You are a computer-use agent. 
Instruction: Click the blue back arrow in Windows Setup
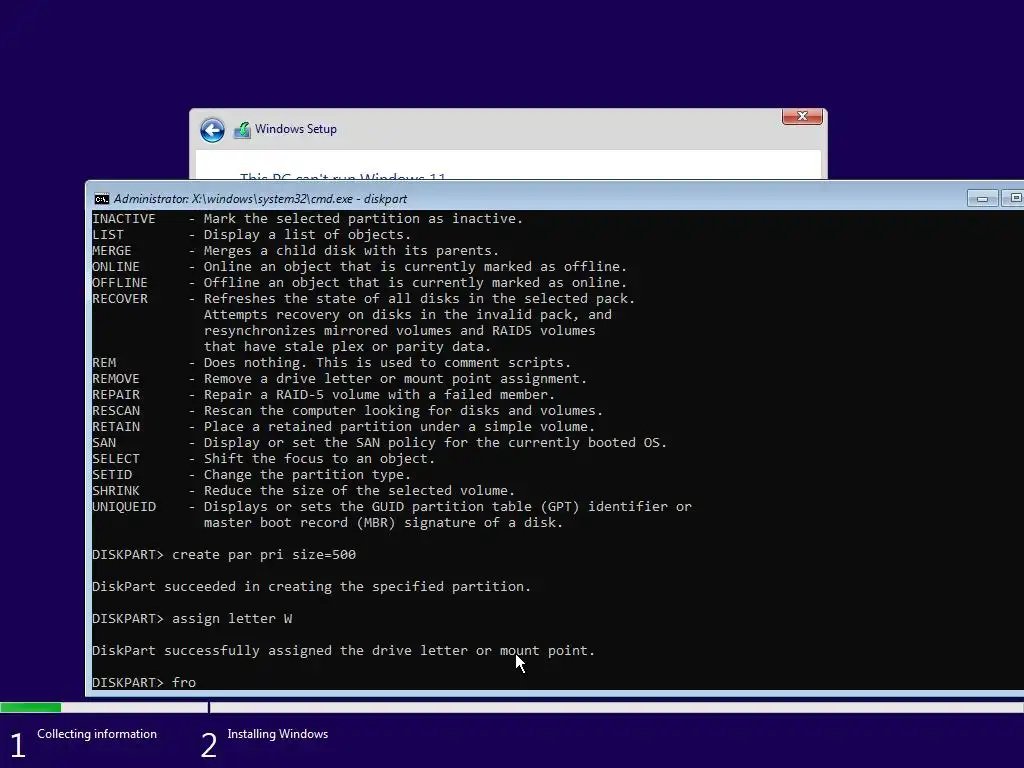coord(212,130)
